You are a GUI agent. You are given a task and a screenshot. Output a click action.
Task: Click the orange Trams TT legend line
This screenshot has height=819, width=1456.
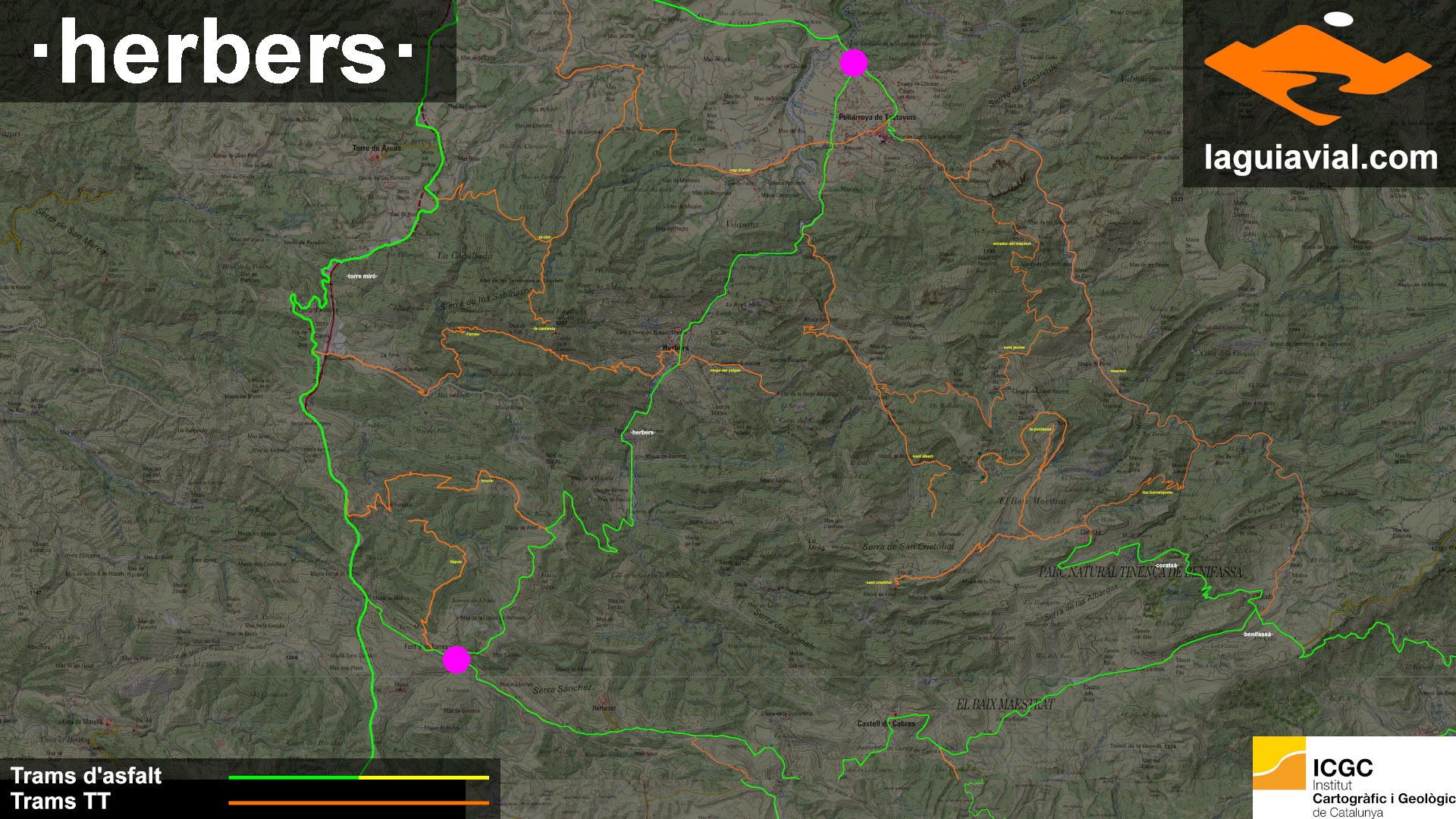[x=358, y=802]
